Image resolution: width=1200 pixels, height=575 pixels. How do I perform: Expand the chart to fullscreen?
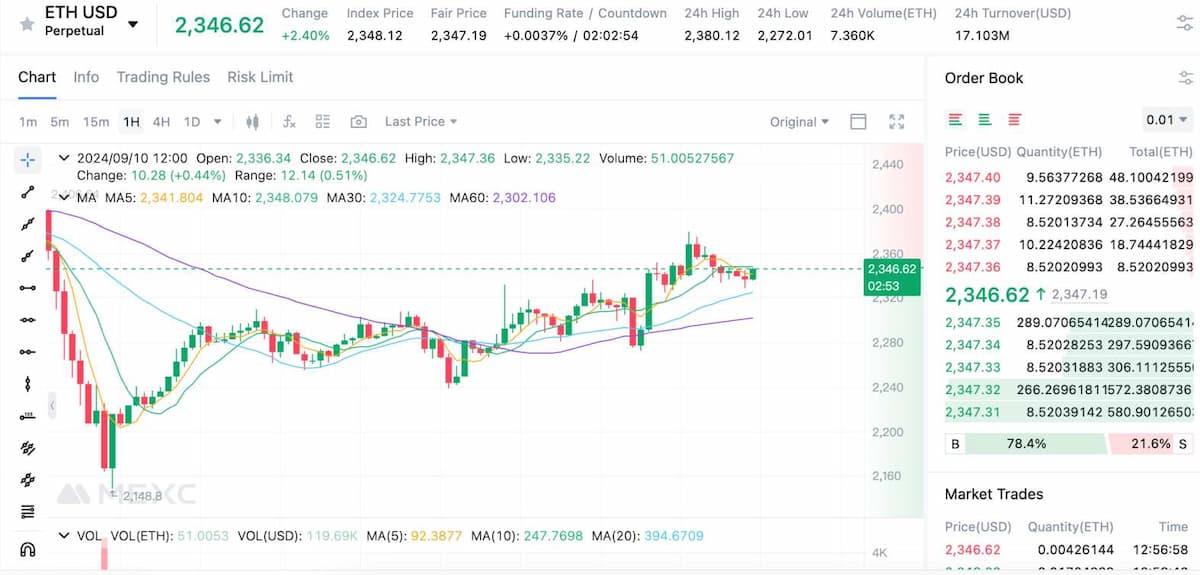pyautogui.click(x=896, y=122)
